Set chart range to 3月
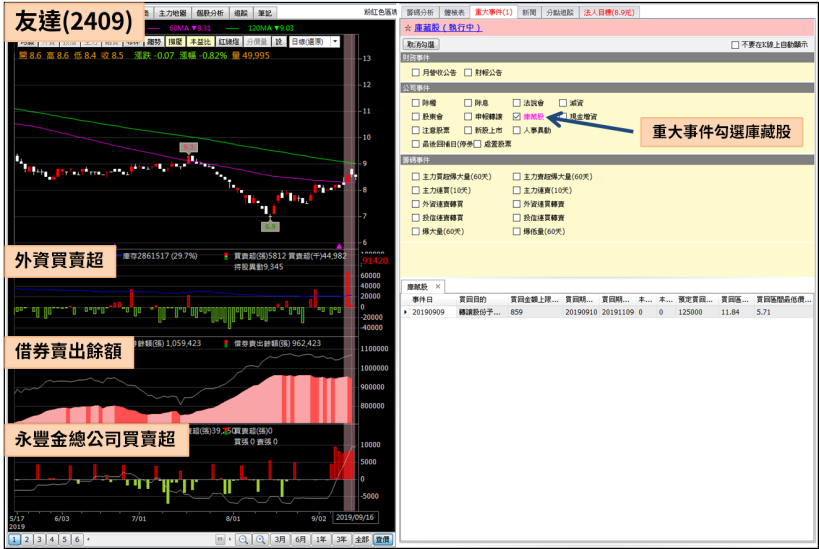819x549 pixels. click(x=279, y=539)
